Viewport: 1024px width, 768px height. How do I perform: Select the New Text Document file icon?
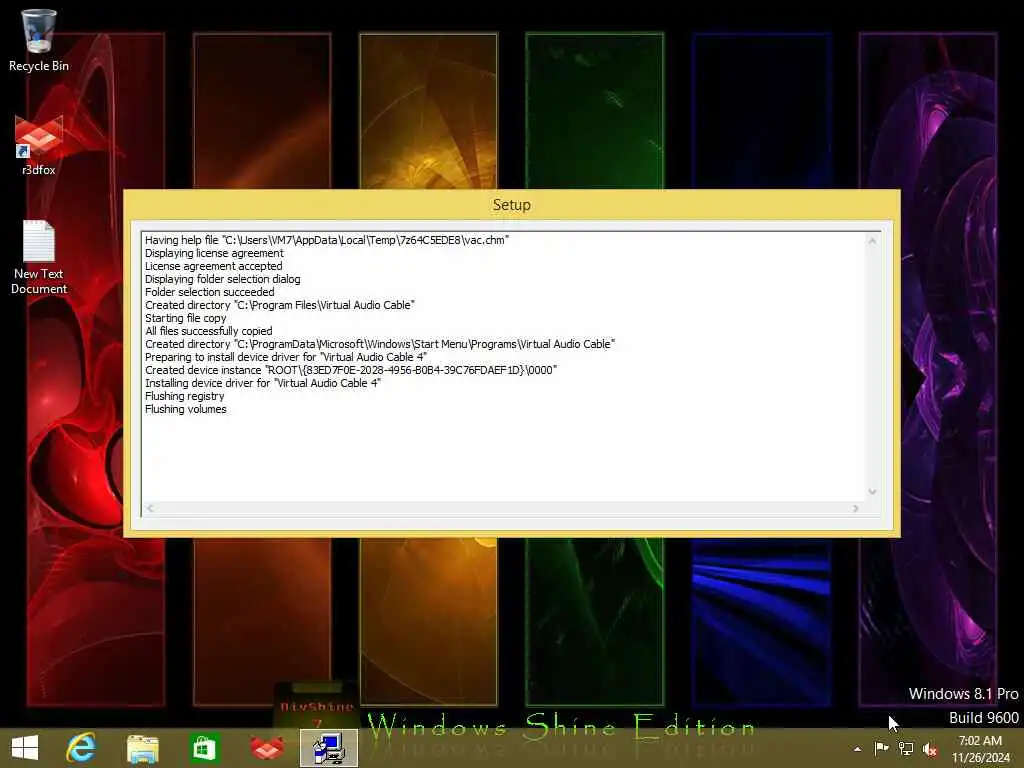[39, 257]
